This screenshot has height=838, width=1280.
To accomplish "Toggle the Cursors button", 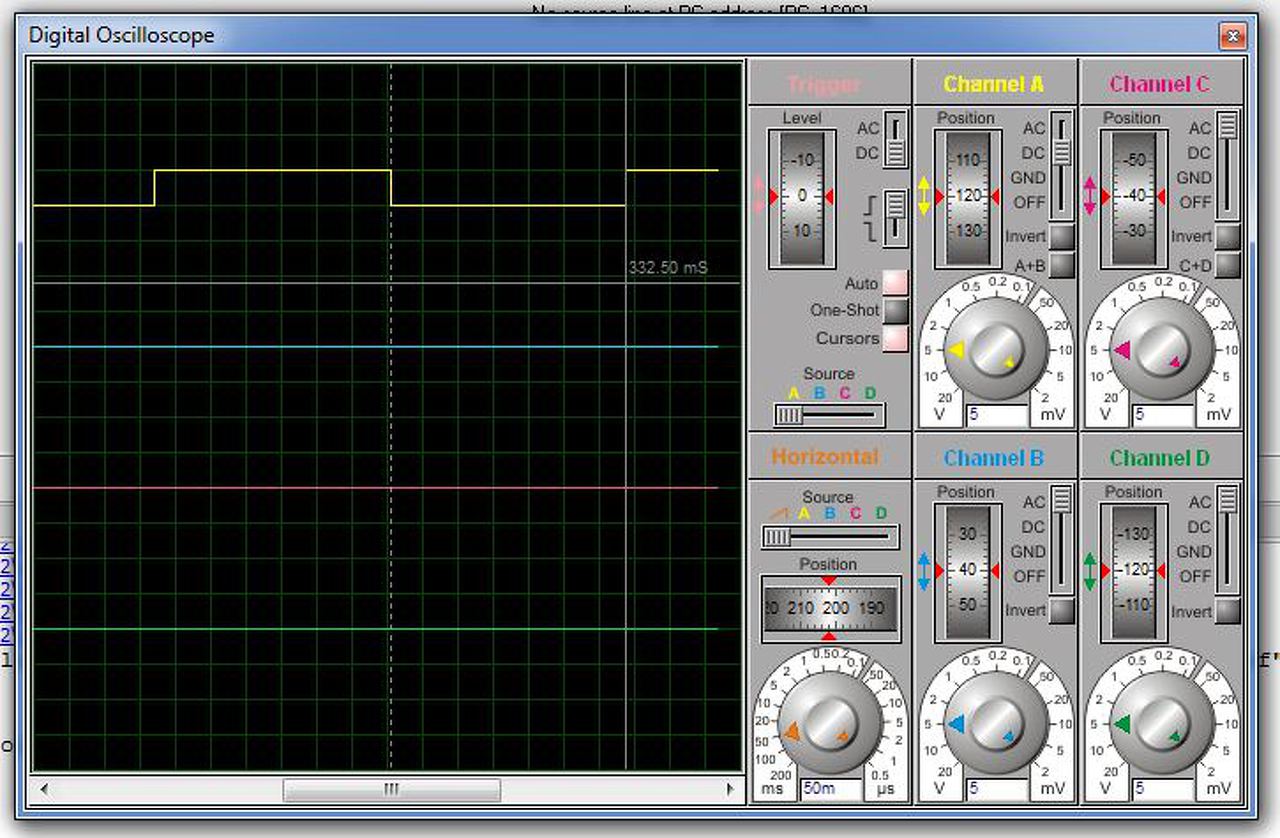I will click(895, 339).
